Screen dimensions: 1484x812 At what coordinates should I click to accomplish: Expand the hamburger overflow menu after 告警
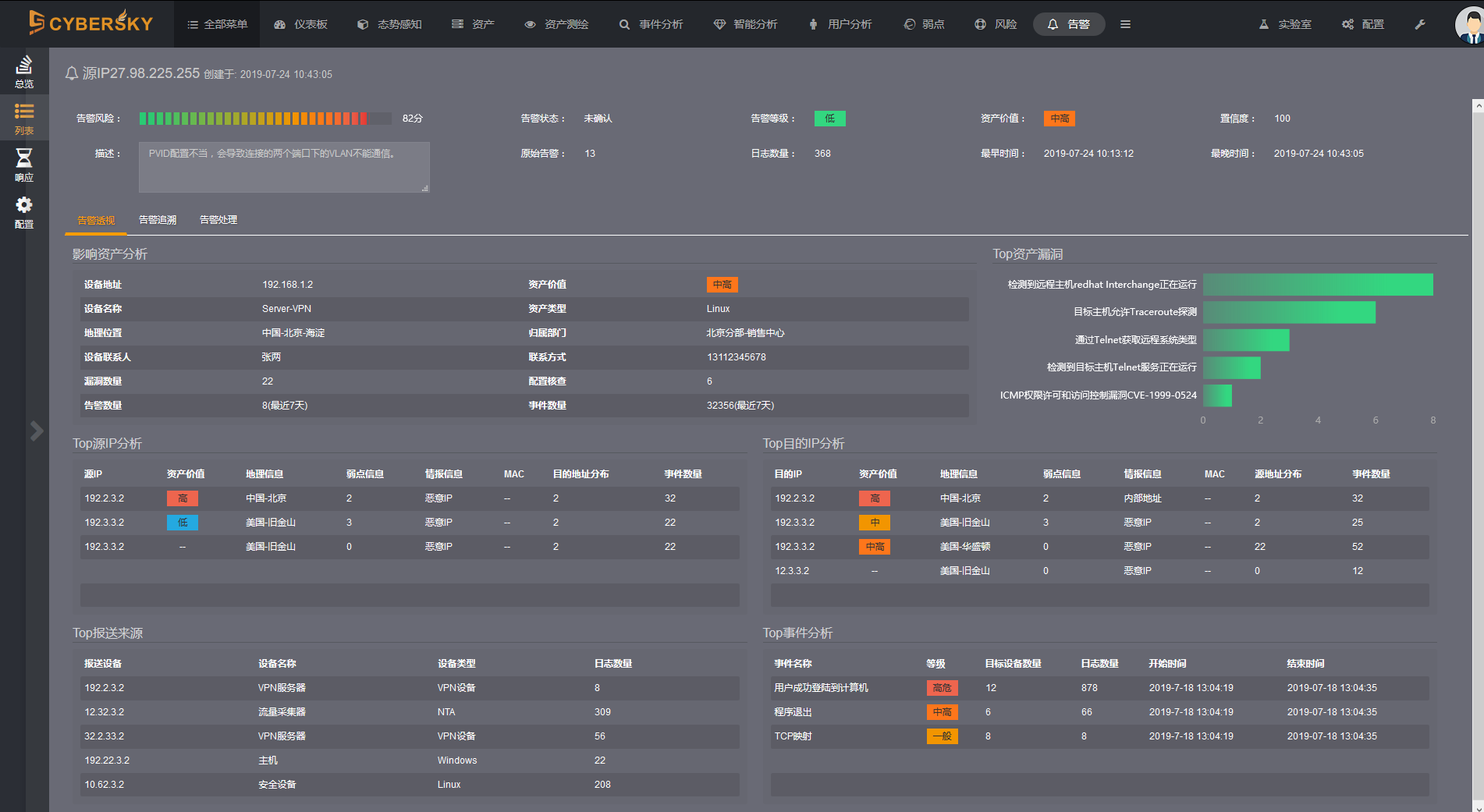1125,24
